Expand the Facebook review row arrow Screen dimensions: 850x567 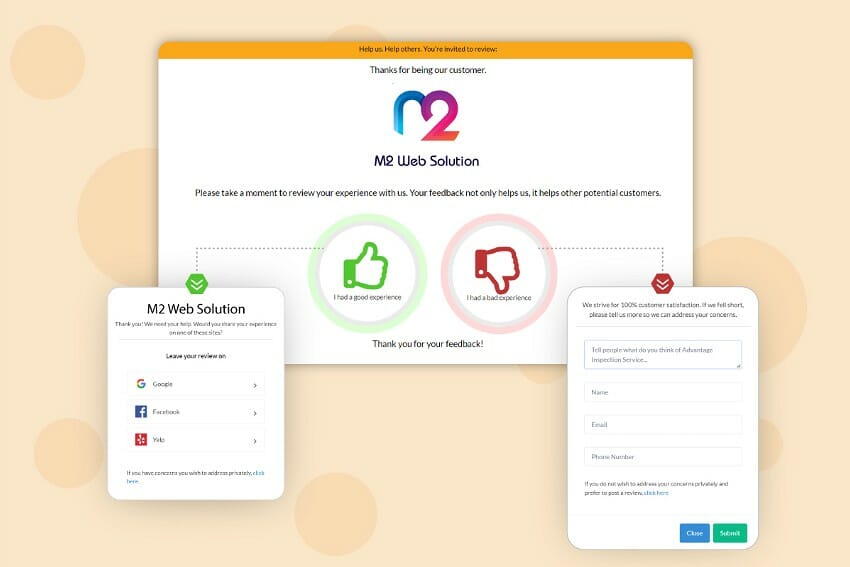255,413
